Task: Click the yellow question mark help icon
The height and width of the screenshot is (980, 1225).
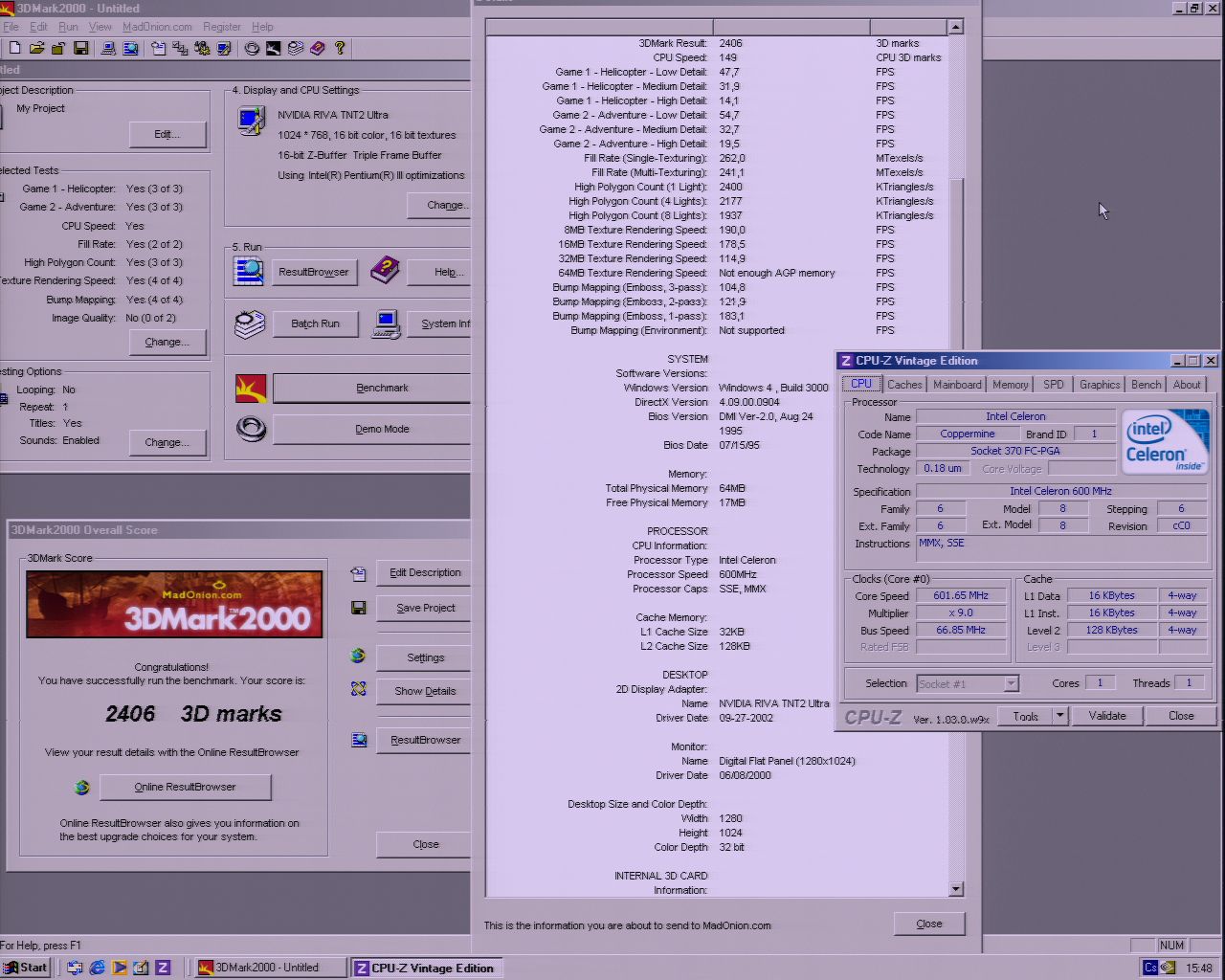Action: [x=340, y=48]
